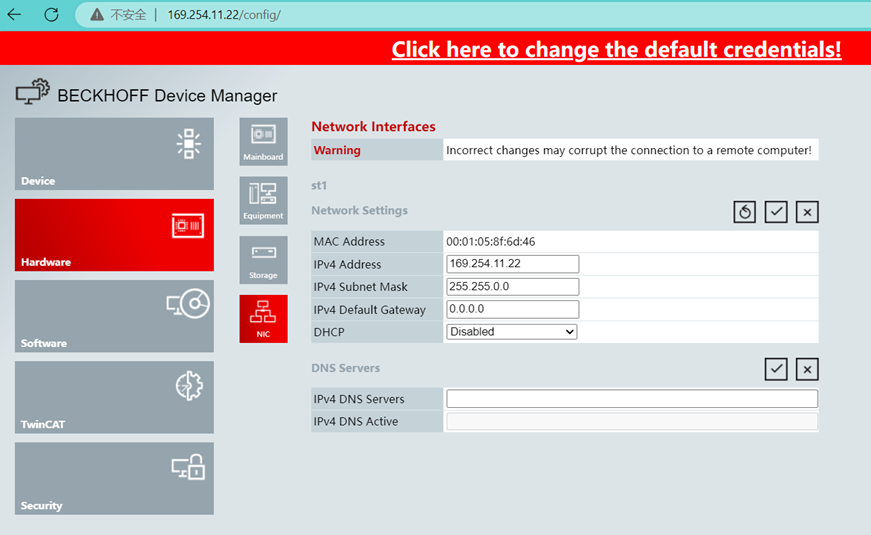Reload the page with the refresh icon
The image size is (871, 535).
[x=51, y=14]
